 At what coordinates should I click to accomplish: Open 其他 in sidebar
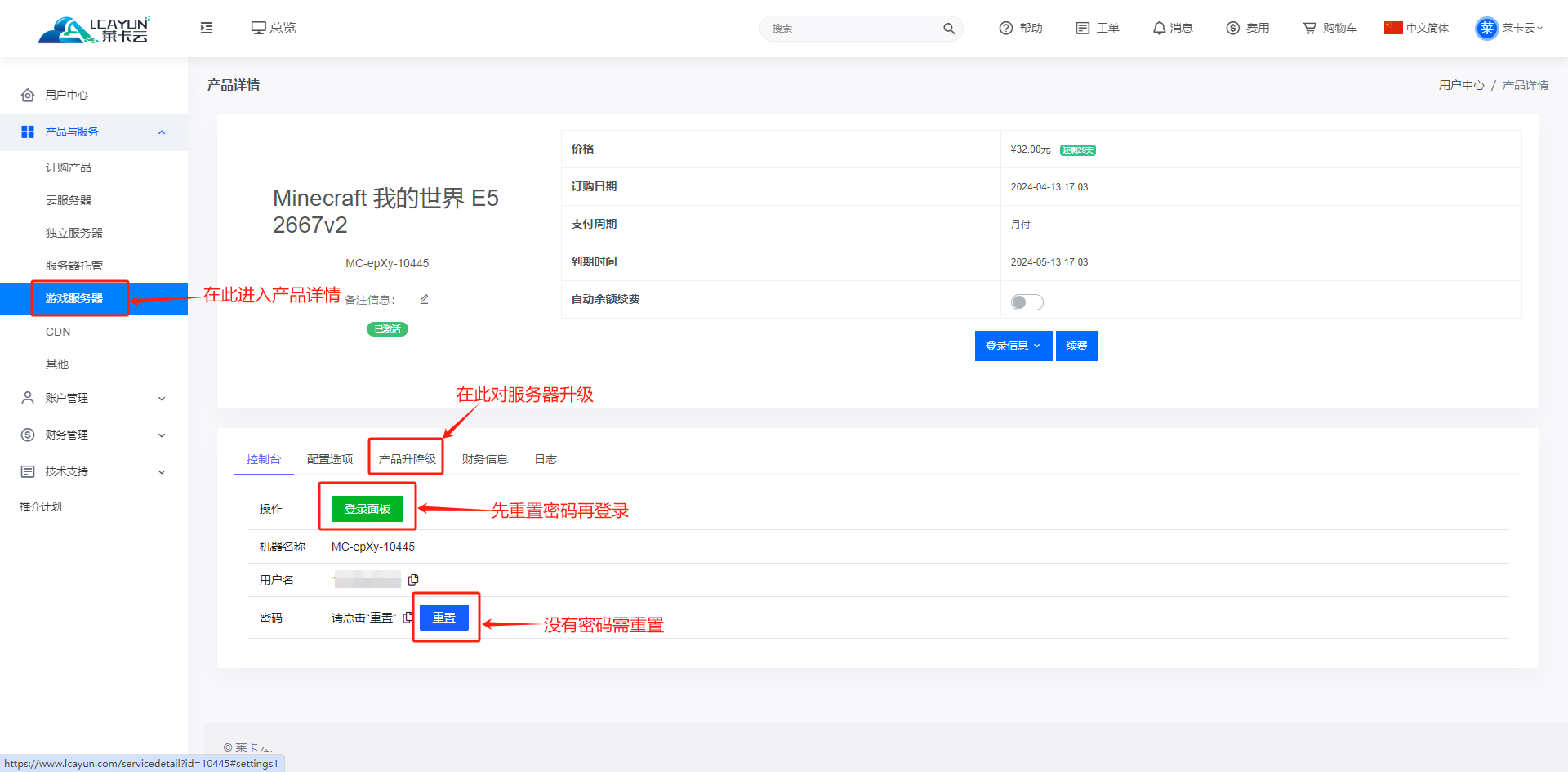[x=57, y=364]
